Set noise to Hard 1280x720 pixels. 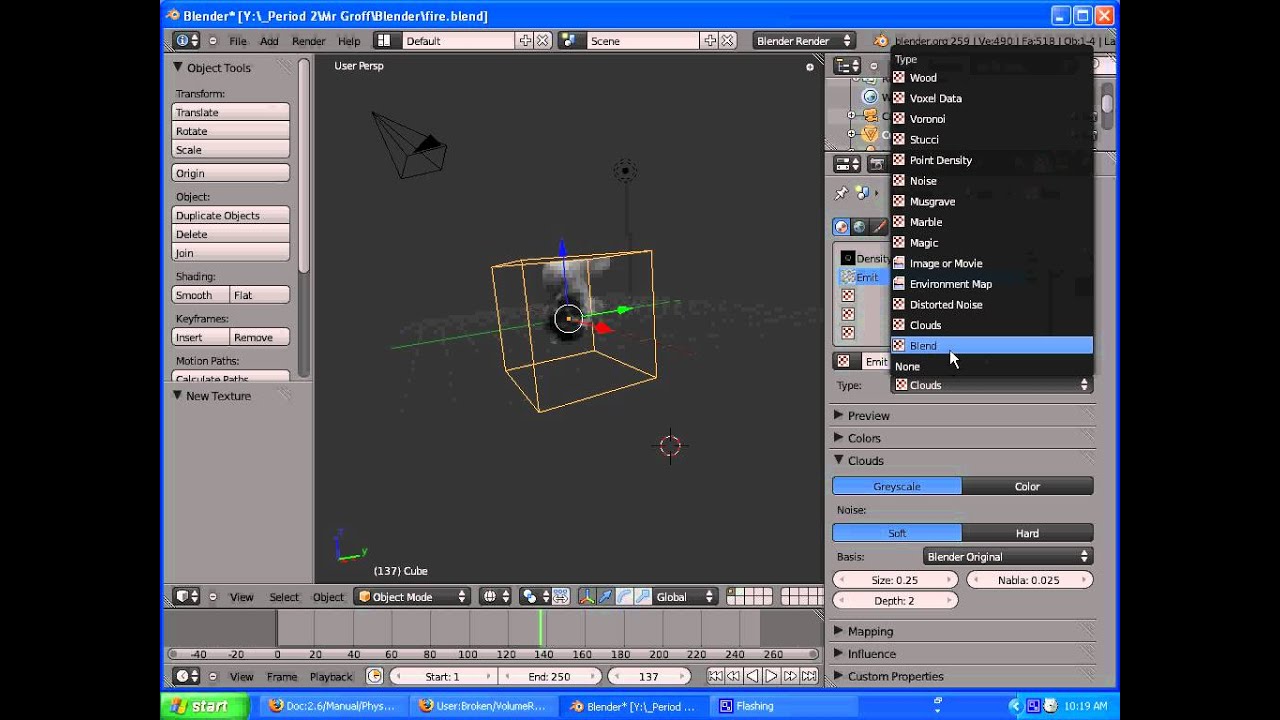1027,533
